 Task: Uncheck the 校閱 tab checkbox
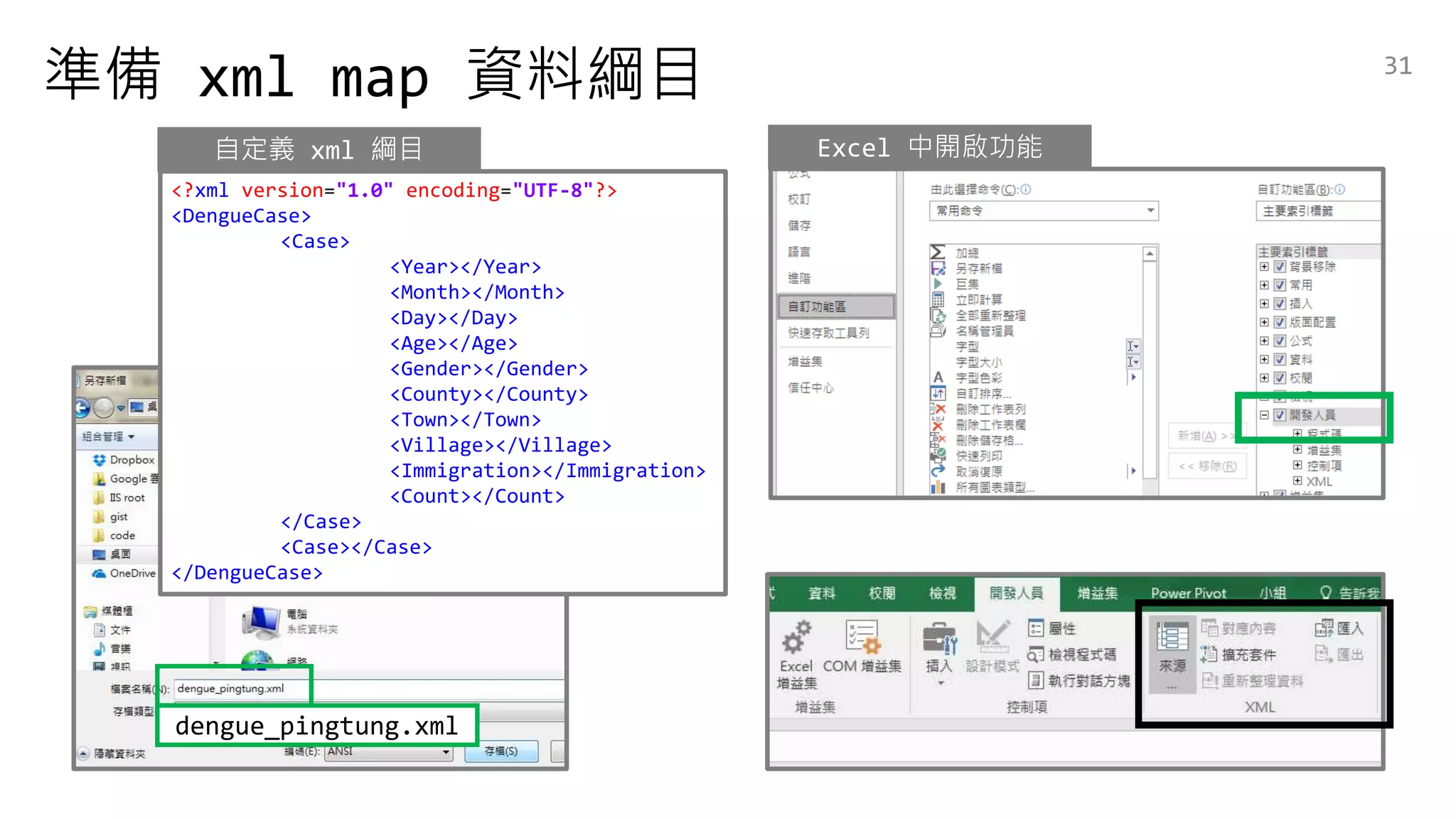click(x=1280, y=378)
